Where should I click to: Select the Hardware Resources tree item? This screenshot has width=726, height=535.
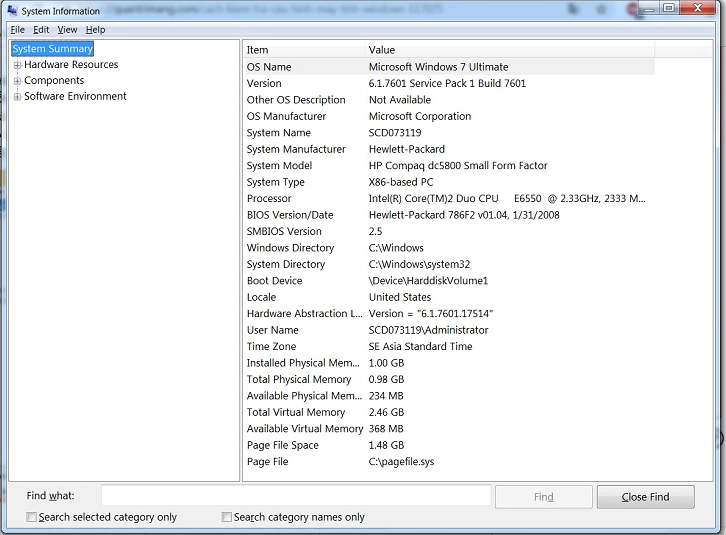click(x=71, y=64)
